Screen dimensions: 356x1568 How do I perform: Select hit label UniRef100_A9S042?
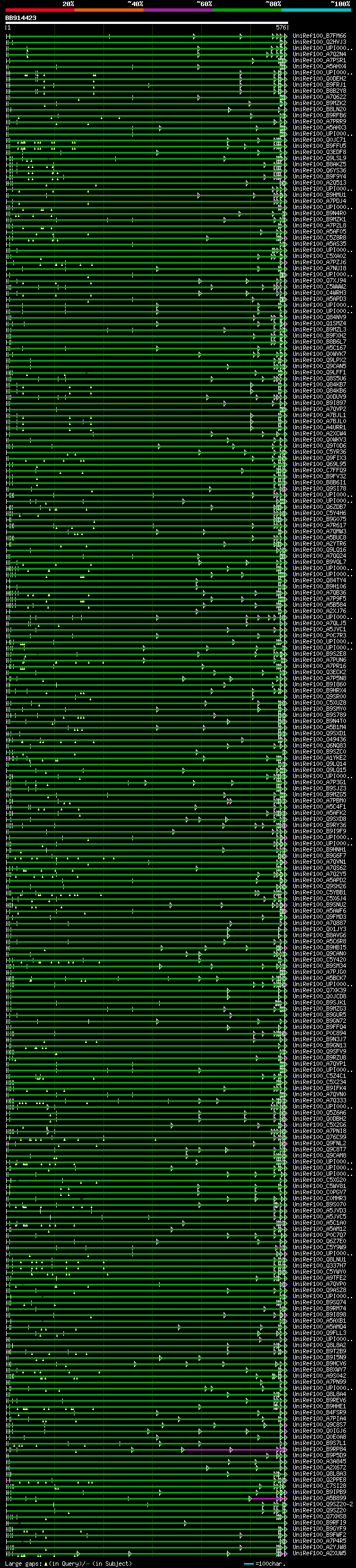coord(319,1376)
